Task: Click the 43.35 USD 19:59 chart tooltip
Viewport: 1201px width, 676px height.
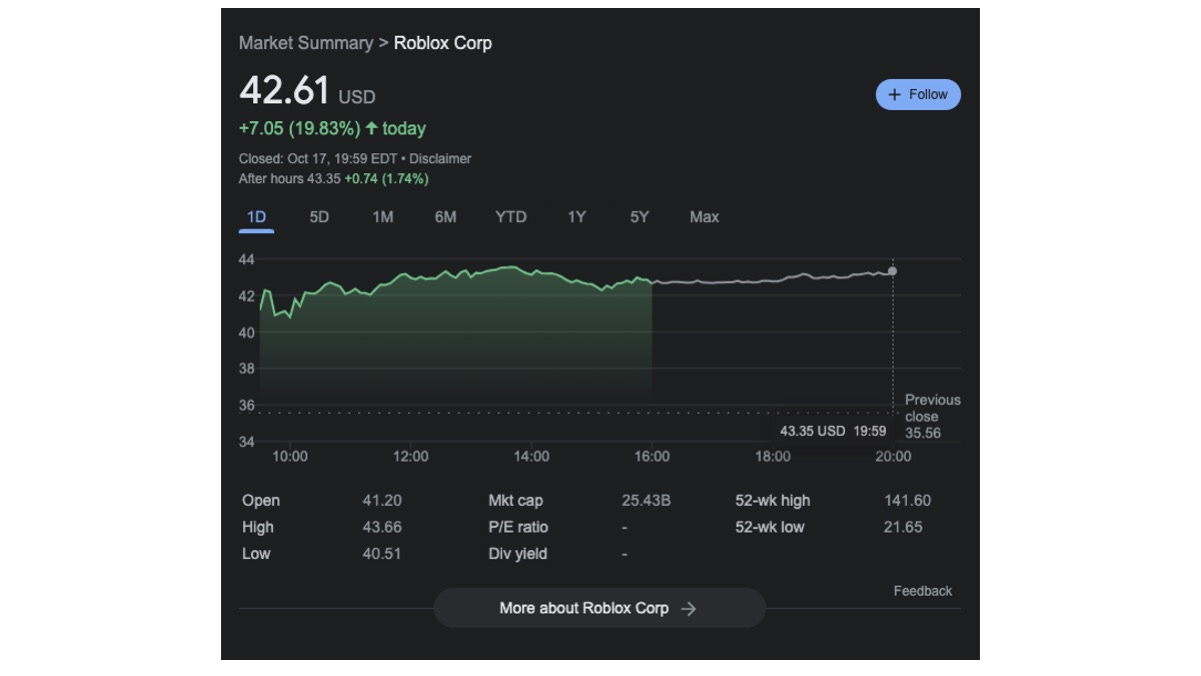Action: [833, 431]
